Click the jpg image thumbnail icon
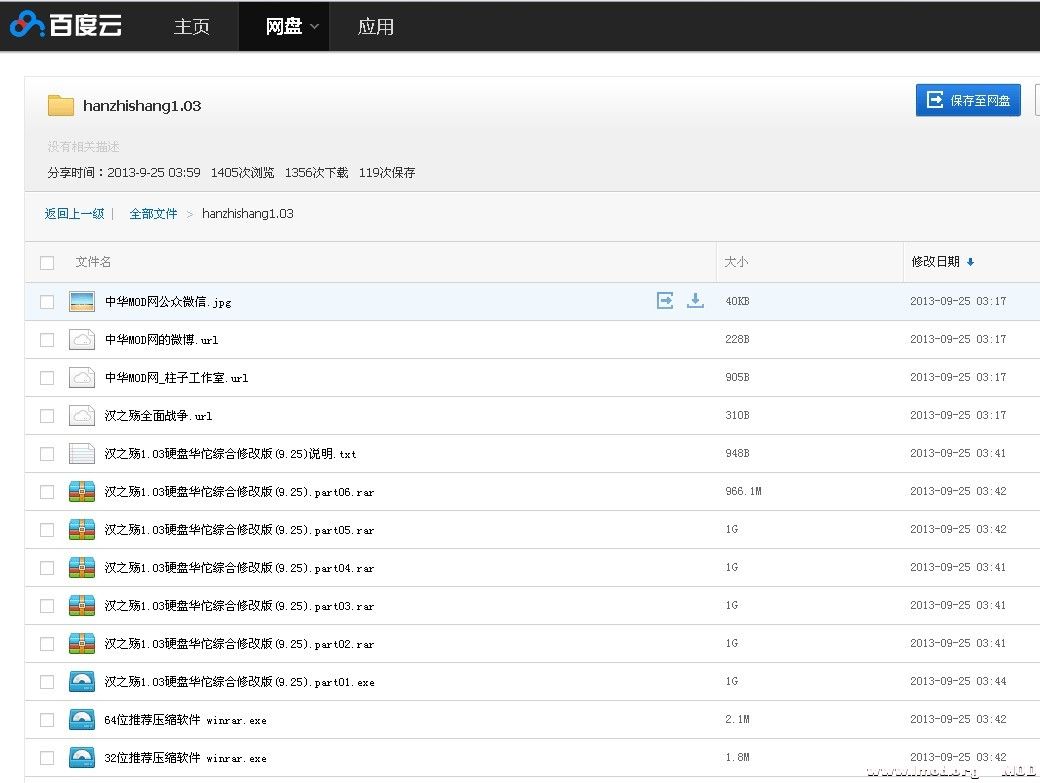 (82, 301)
